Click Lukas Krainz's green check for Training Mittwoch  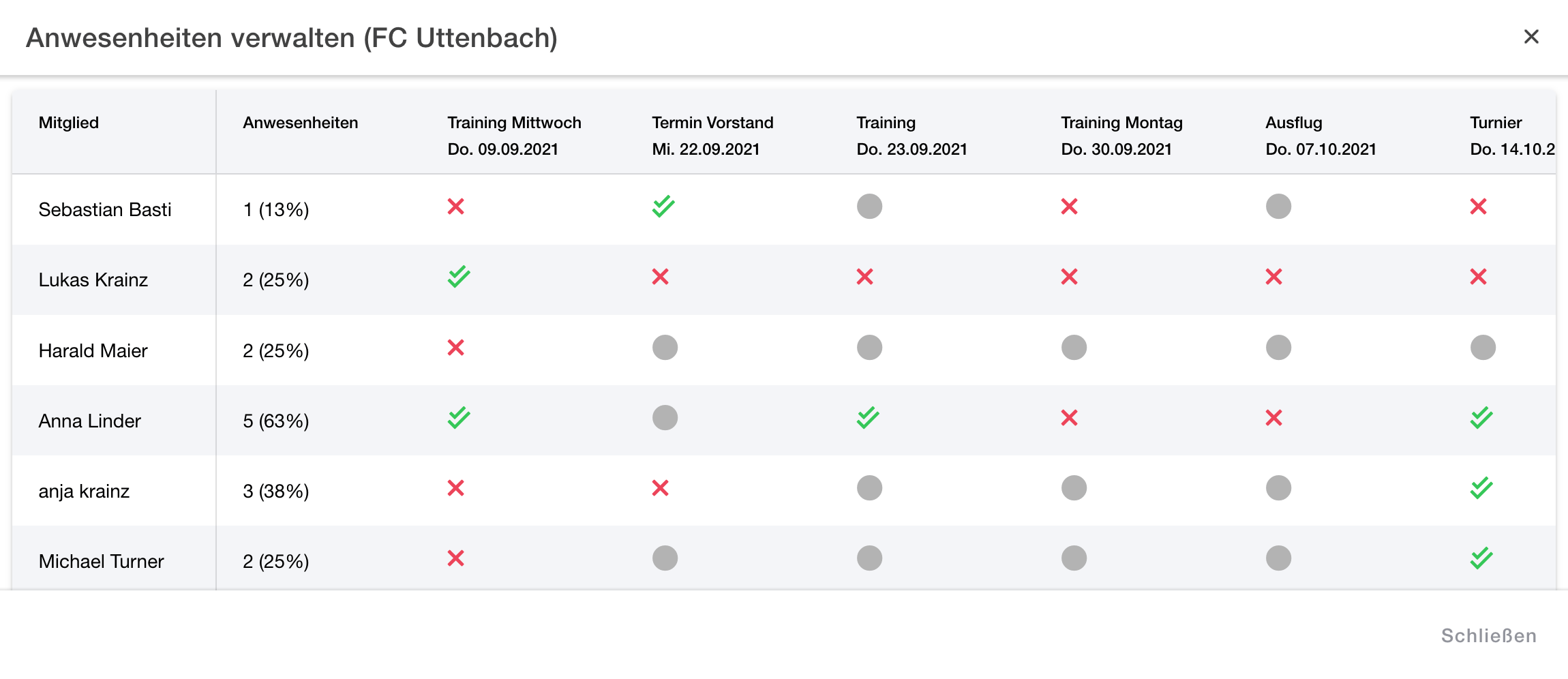click(x=458, y=277)
